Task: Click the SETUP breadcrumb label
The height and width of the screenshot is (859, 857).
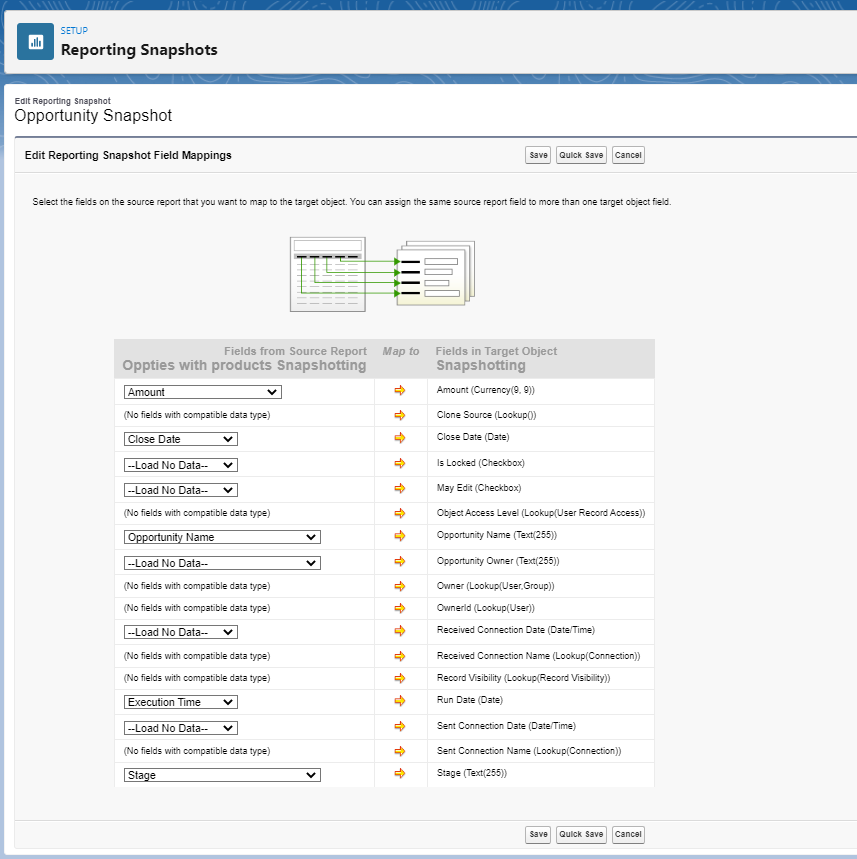Action: click(x=74, y=31)
